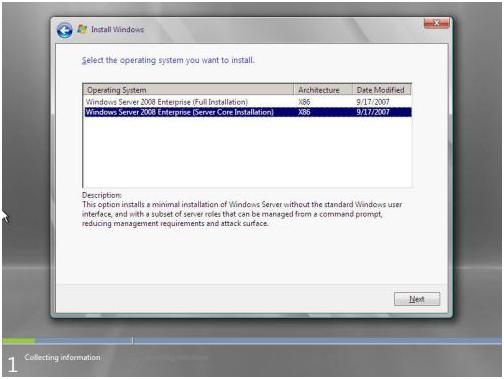The width and height of the screenshot is (504, 379).
Task: Click the 9/17/2007 date in Server Core row
Action: coord(373,112)
